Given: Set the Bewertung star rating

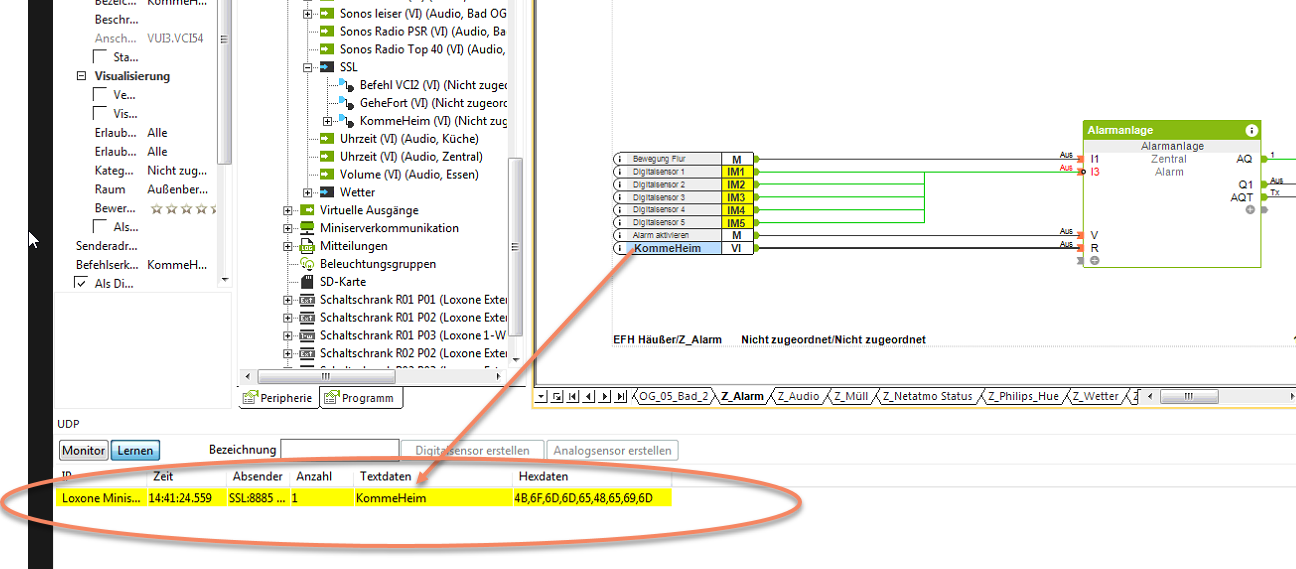Looking at the screenshot, I should click(x=183, y=209).
